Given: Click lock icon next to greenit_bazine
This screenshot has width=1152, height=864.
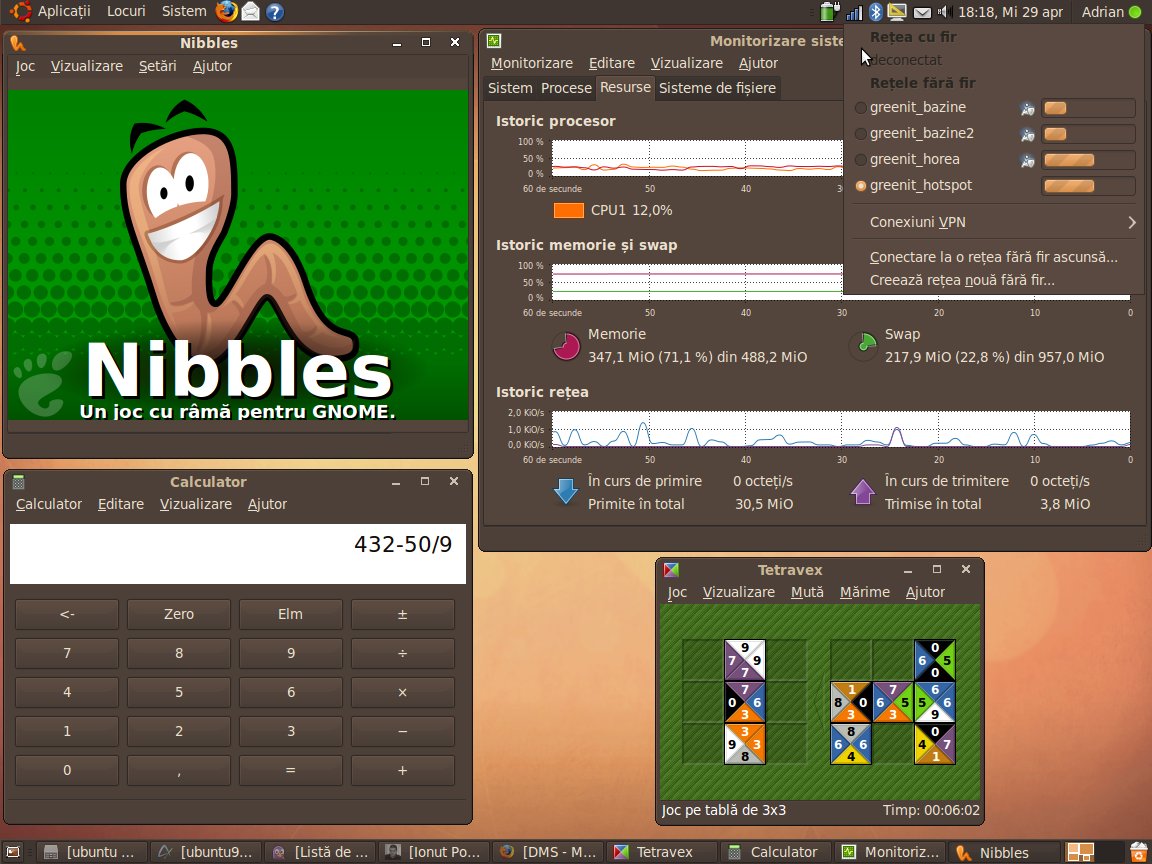Looking at the screenshot, I should pyautogui.click(x=1027, y=109).
